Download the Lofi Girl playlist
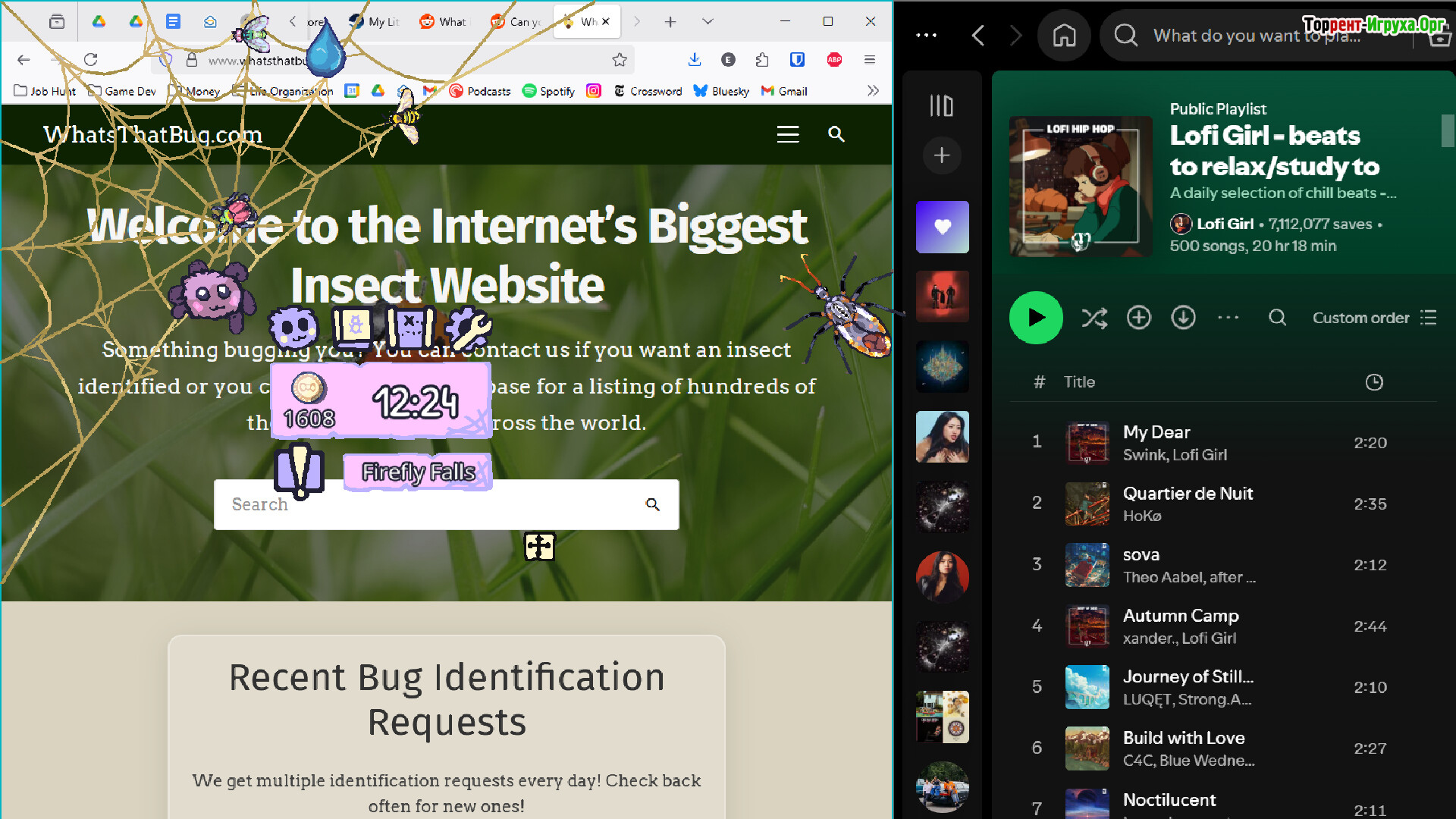1456x819 pixels. click(x=1183, y=318)
